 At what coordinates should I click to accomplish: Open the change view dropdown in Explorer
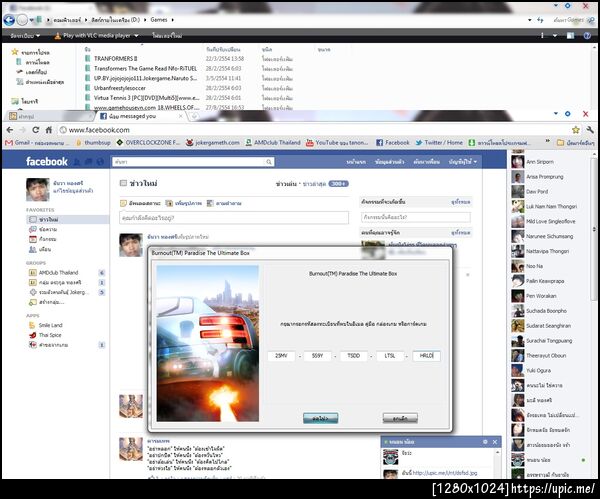click(x=555, y=36)
